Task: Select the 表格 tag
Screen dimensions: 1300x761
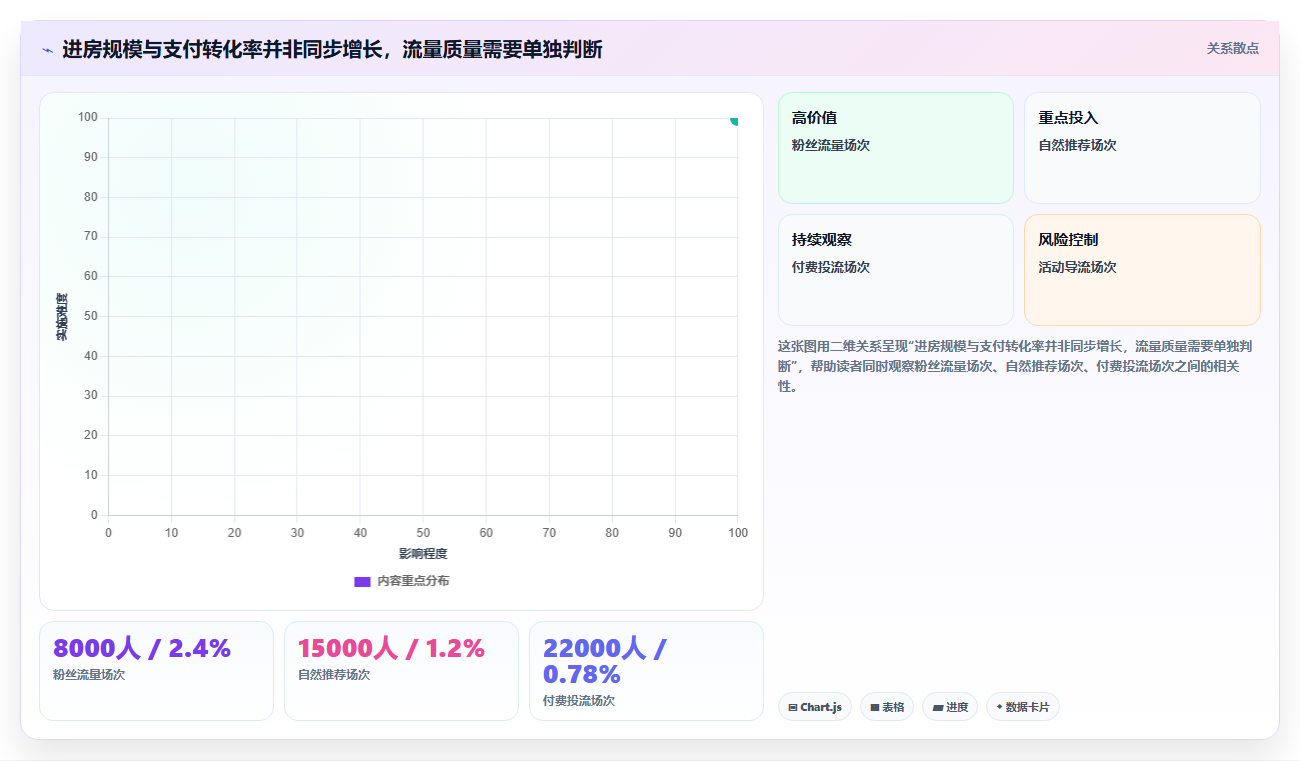Action: tap(887, 707)
